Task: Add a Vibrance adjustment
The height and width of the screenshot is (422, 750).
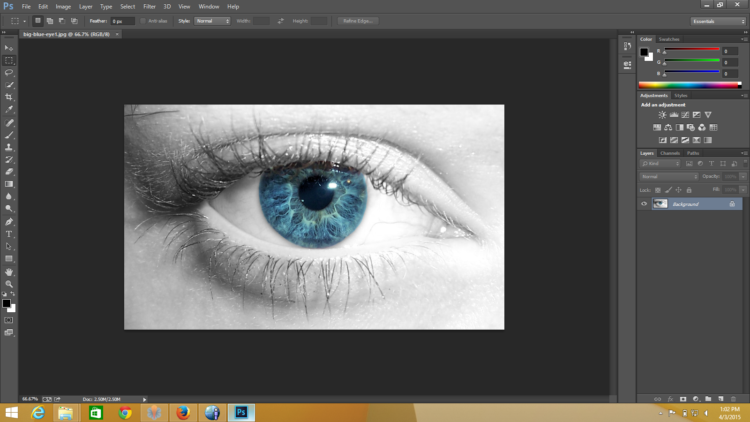Action: [x=708, y=115]
